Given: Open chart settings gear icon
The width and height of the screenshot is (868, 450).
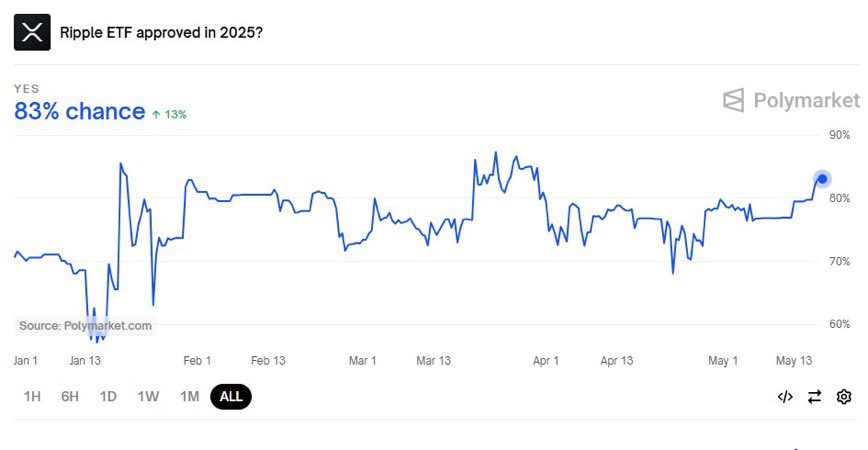Looking at the screenshot, I should pyautogui.click(x=844, y=397).
